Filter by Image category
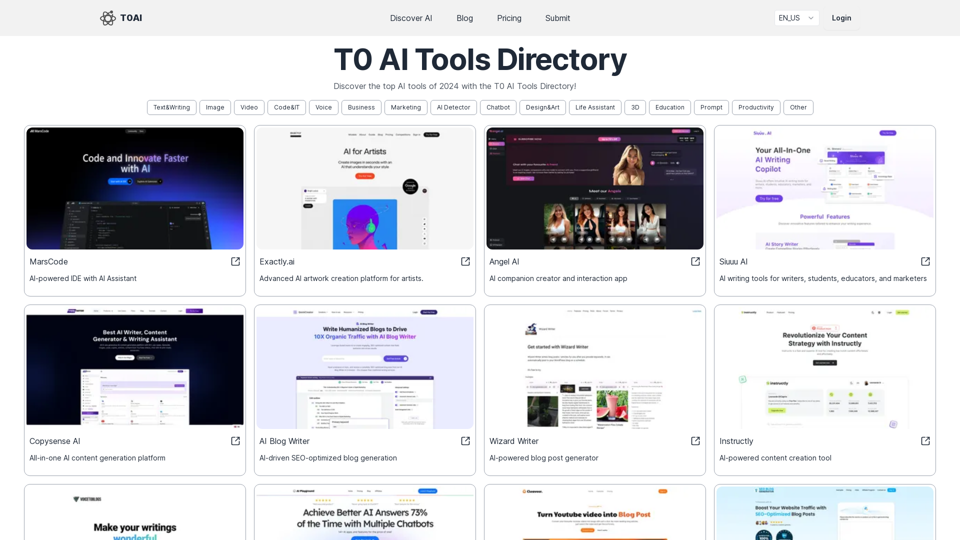Screen dimensions: 960x540 (215, 107)
